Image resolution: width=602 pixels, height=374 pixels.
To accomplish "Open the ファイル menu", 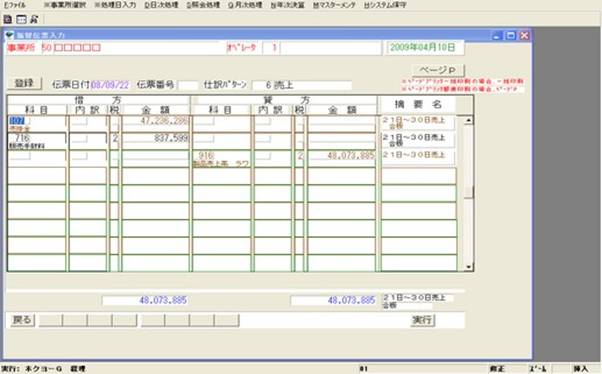I will 15,5.
